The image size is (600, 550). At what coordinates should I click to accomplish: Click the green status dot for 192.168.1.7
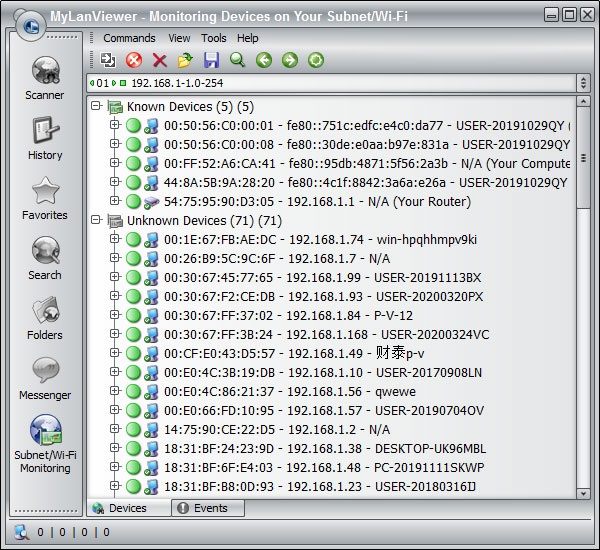(133, 259)
